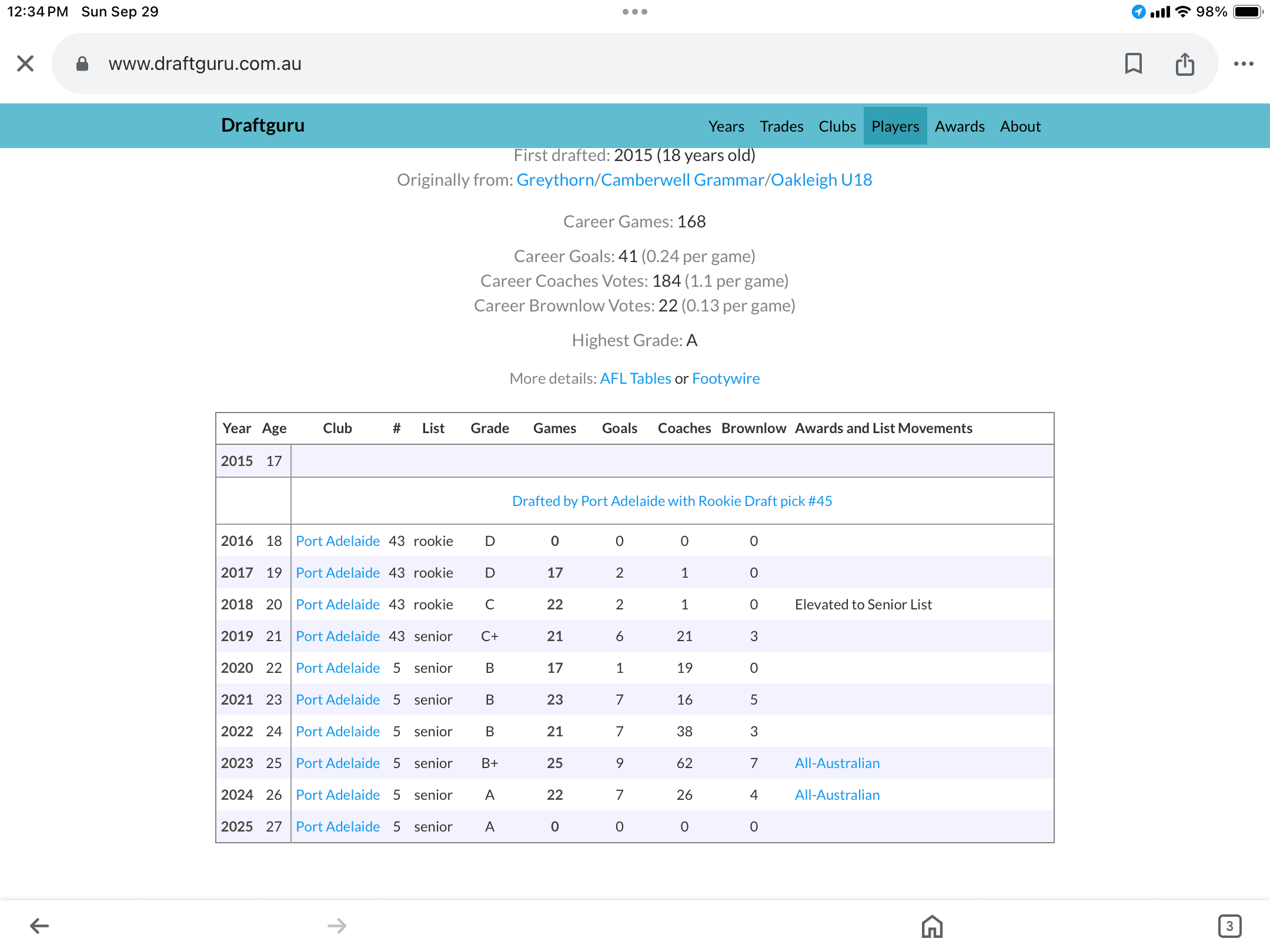Open Port Adelaide link in 2017 row
1270x952 pixels.
pyautogui.click(x=337, y=572)
